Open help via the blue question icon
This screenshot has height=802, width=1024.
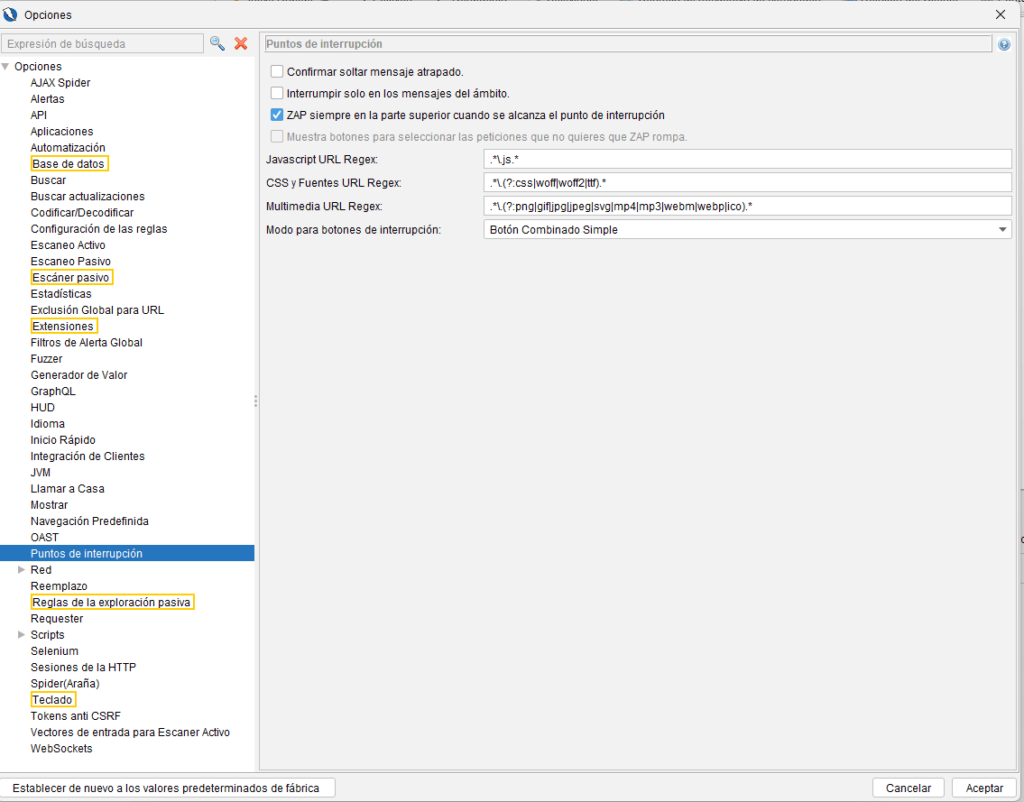coord(1004,45)
